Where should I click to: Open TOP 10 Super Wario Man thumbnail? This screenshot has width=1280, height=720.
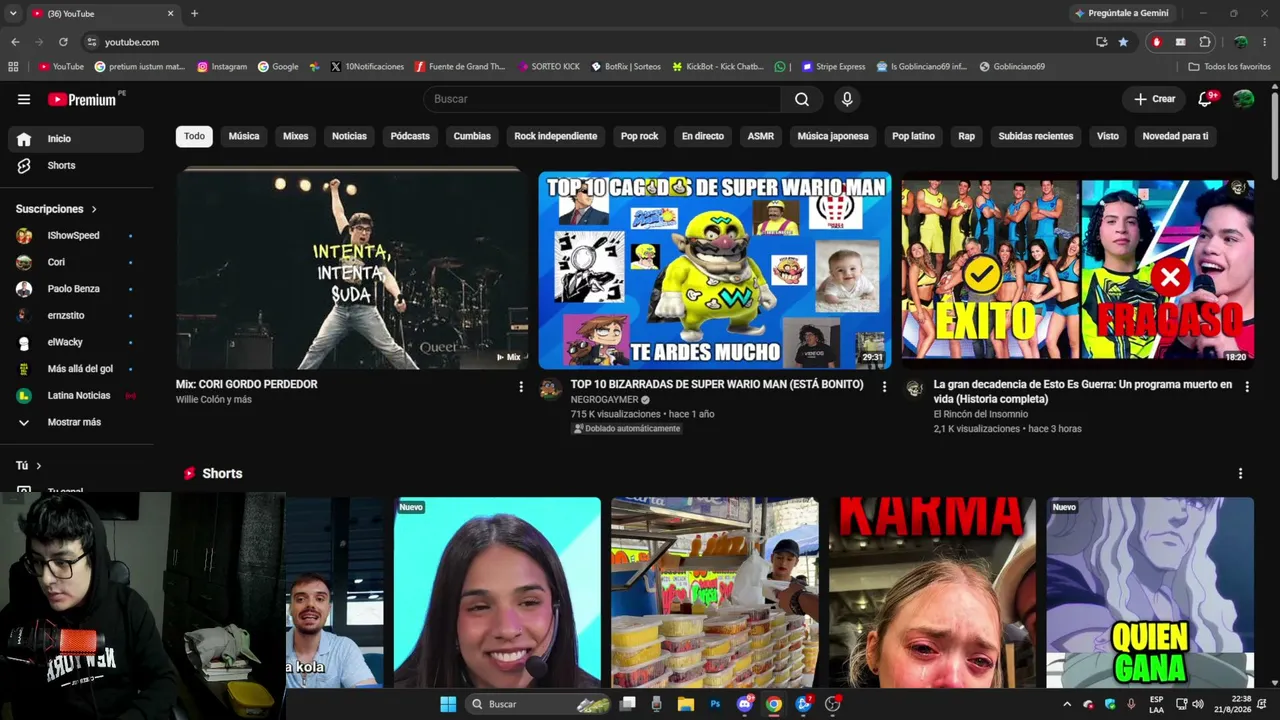pyautogui.click(x=715, y=270)
